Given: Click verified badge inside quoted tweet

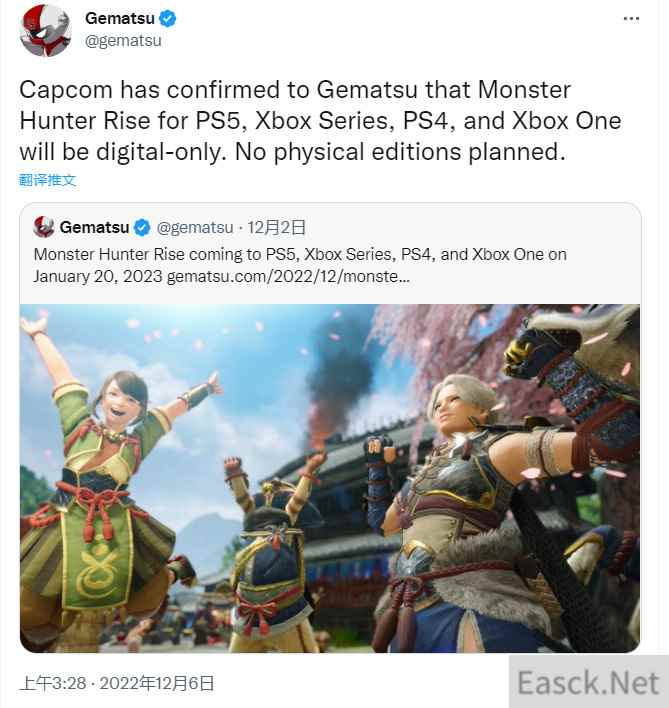Looking at the screenshot, I should [142, 227].
